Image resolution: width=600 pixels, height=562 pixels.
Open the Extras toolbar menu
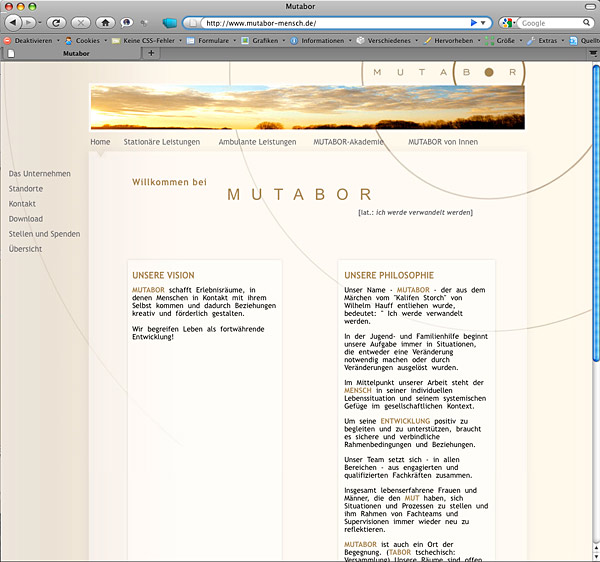(x=548, y=41)
